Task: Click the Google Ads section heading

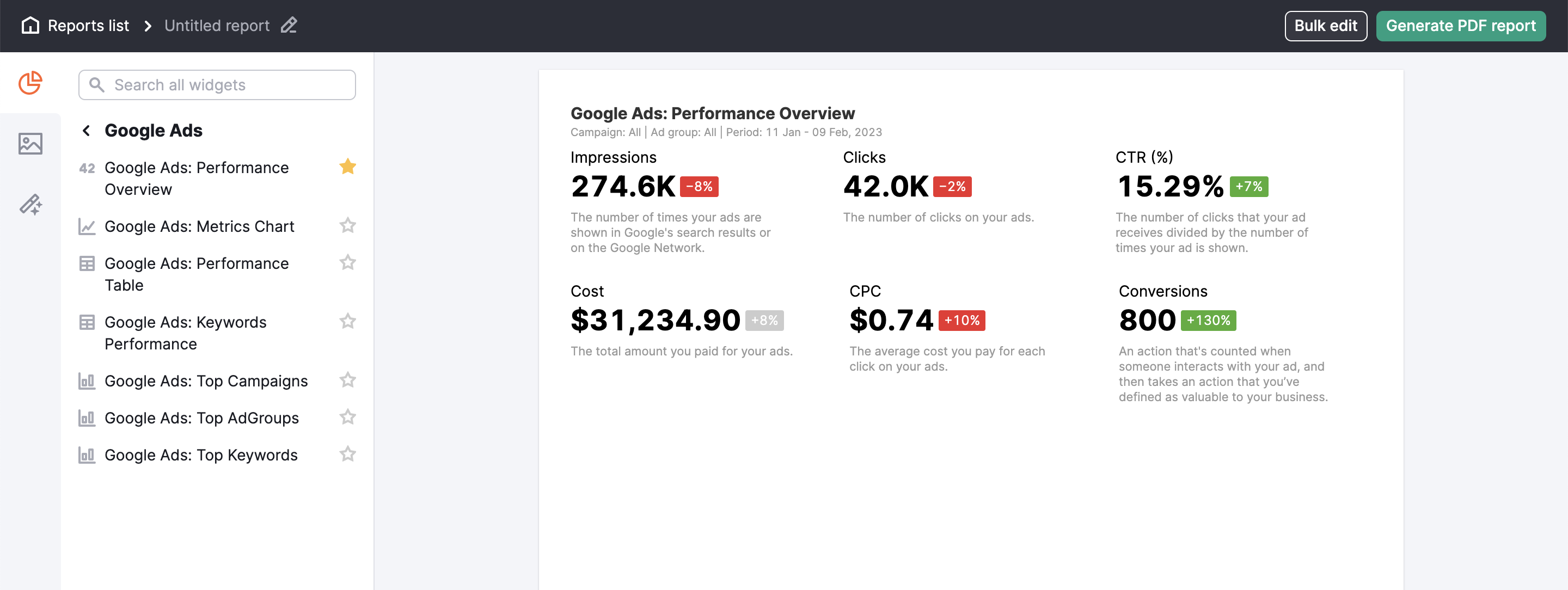Action: point(154,130)
